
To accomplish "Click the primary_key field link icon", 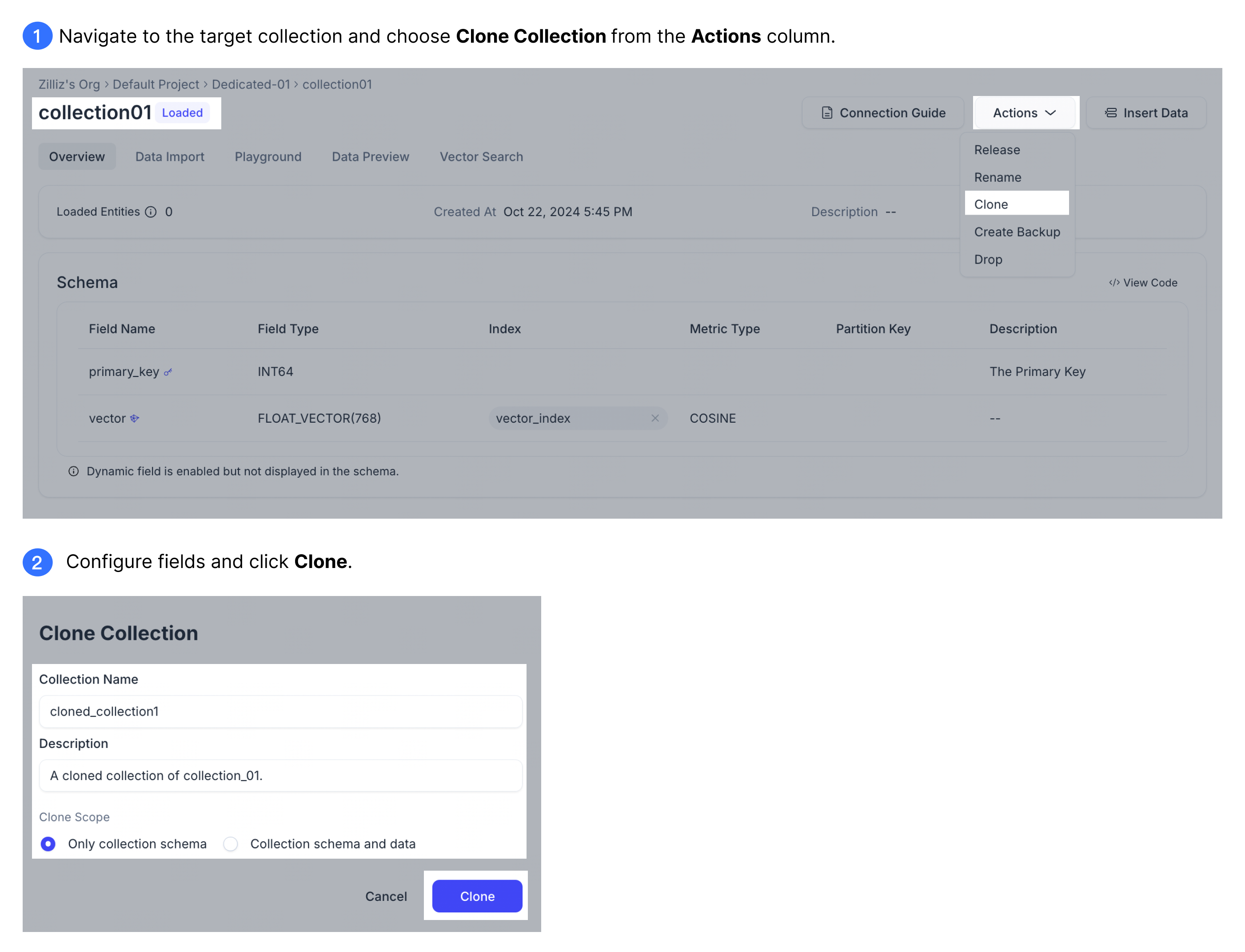I will (168, 371).
